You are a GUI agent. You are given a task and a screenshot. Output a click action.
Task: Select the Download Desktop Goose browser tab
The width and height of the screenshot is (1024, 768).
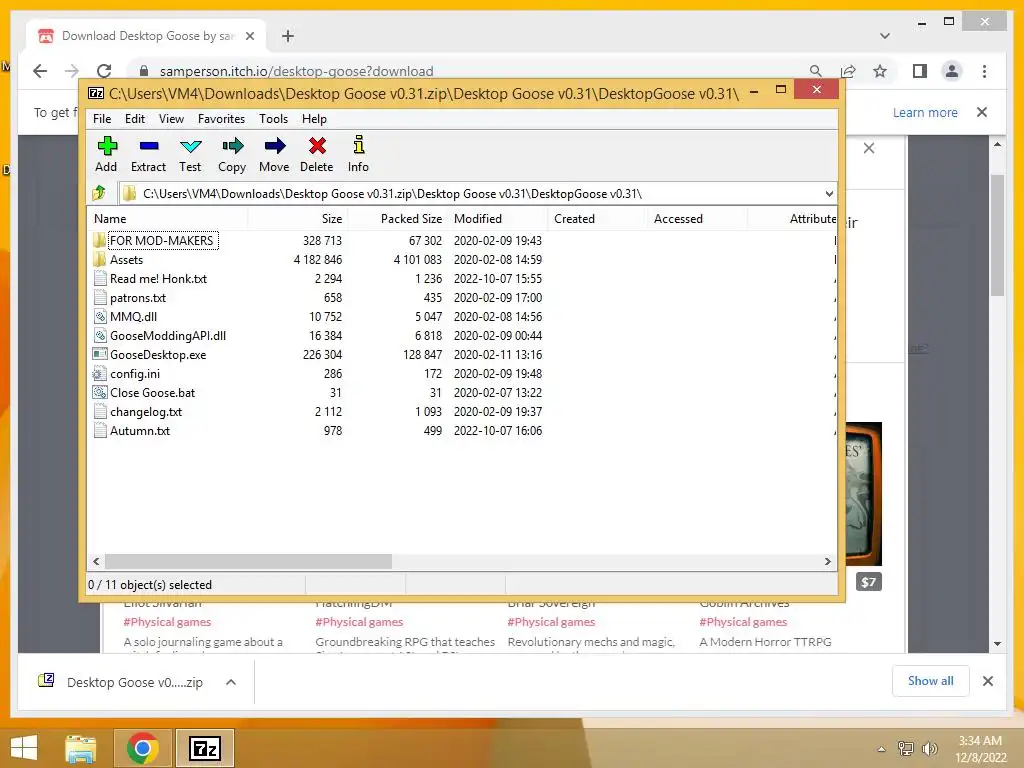(147, 36)
